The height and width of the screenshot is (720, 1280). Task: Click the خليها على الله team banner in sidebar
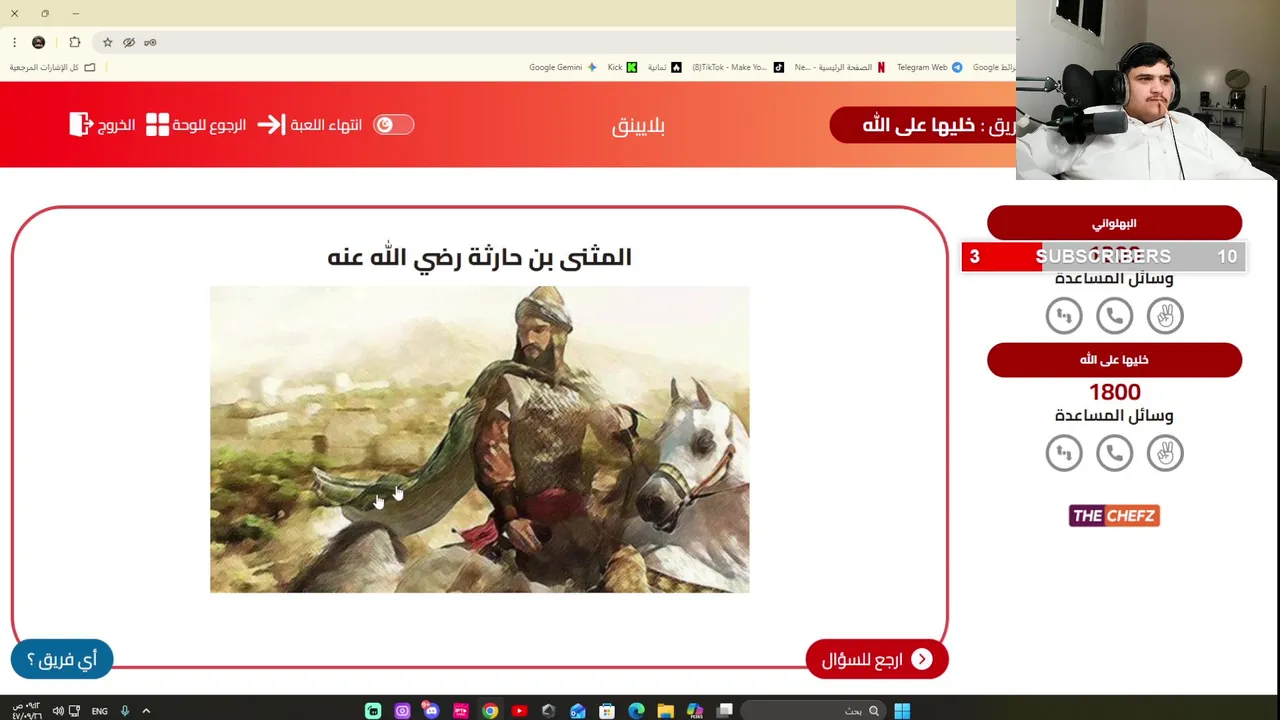point(1114,360)
